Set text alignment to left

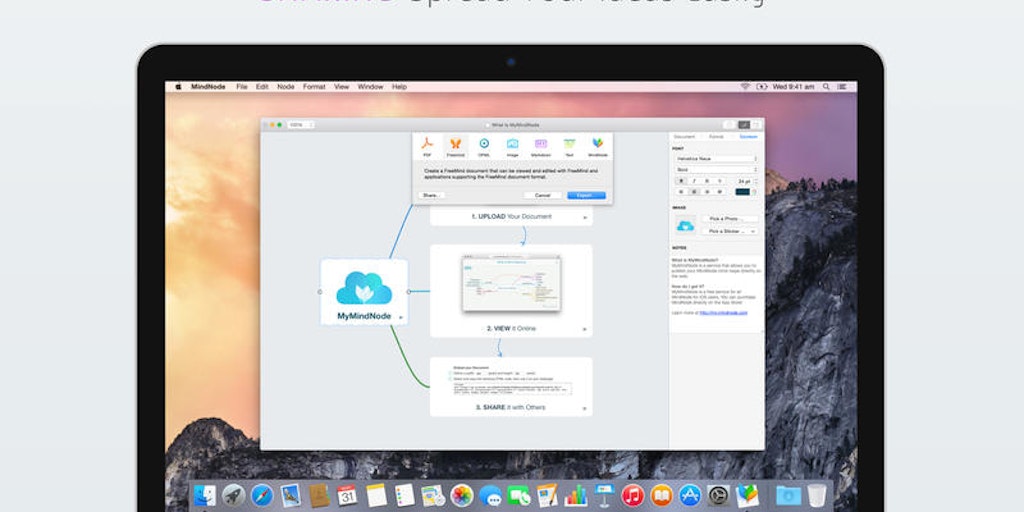click(x=681, y=191)
